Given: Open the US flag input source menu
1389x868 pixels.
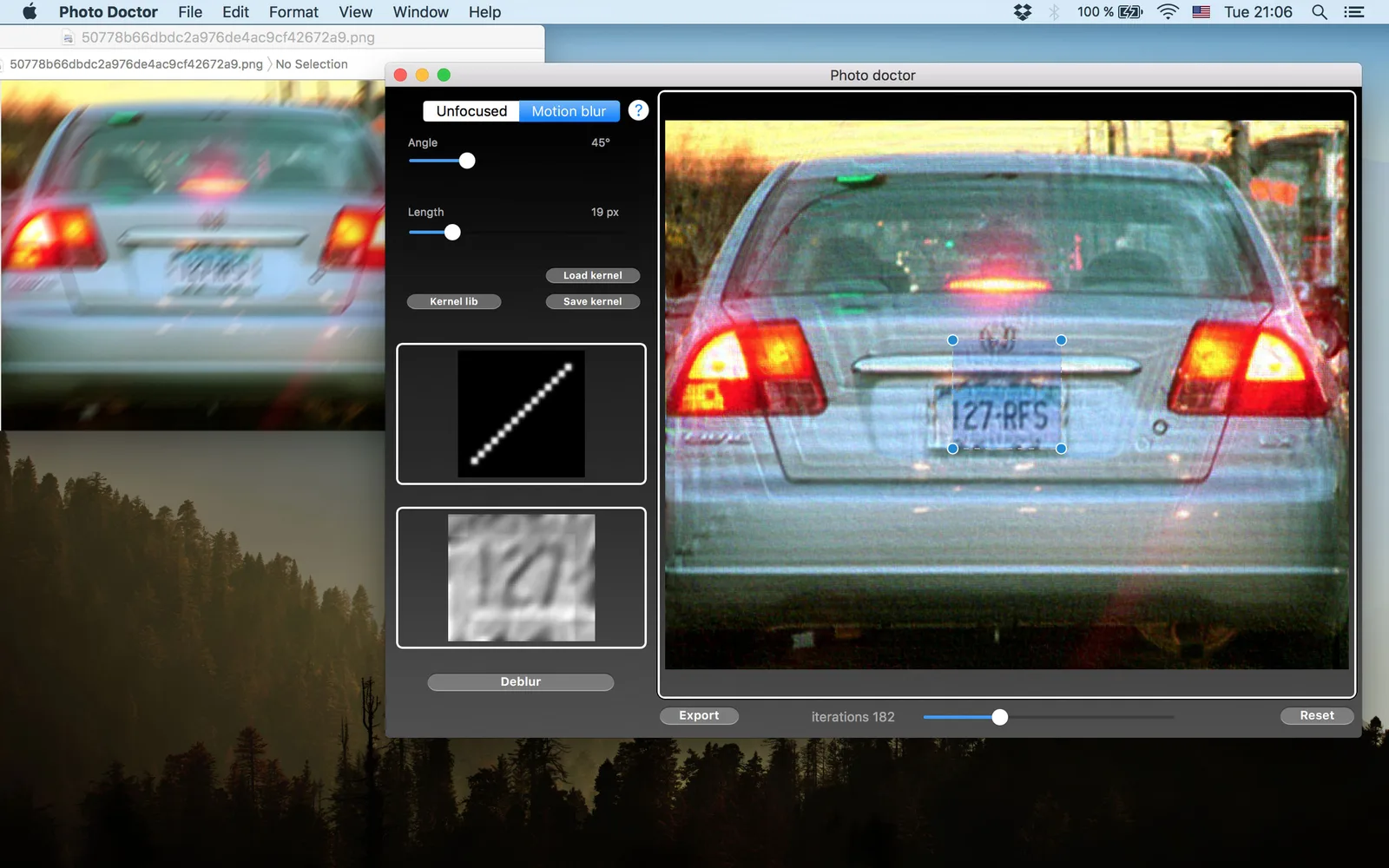Looking at the screenshot, I should pos(1201,12).
